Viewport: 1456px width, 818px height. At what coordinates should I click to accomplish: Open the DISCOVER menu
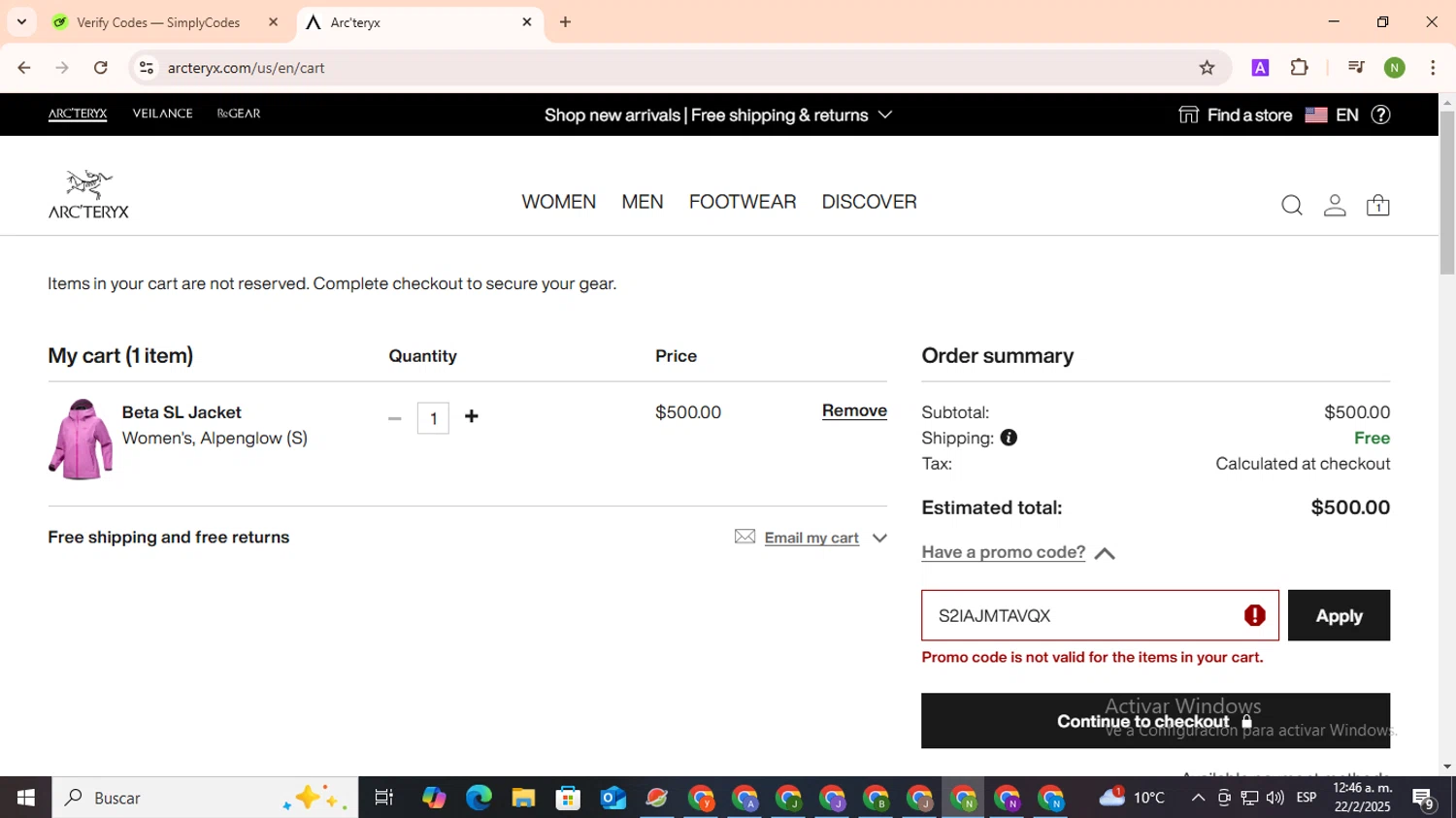point(869,202)
